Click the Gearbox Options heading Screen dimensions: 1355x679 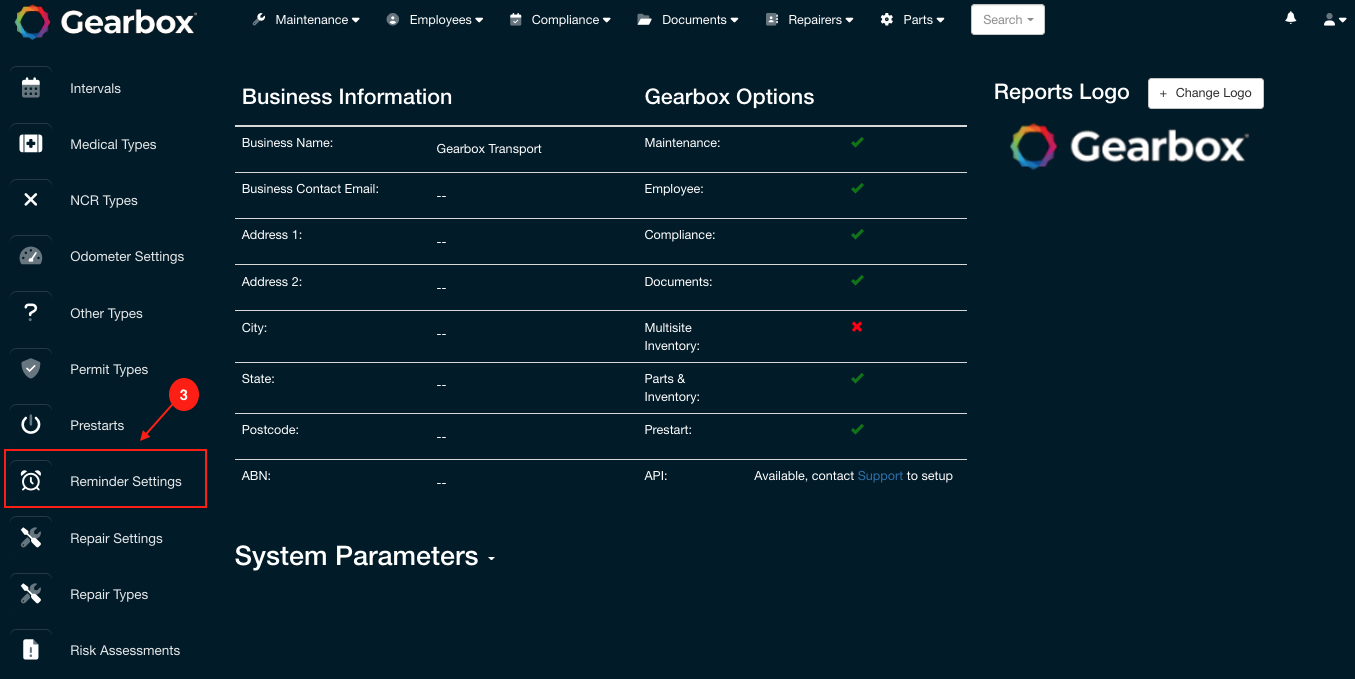(729, 97)
